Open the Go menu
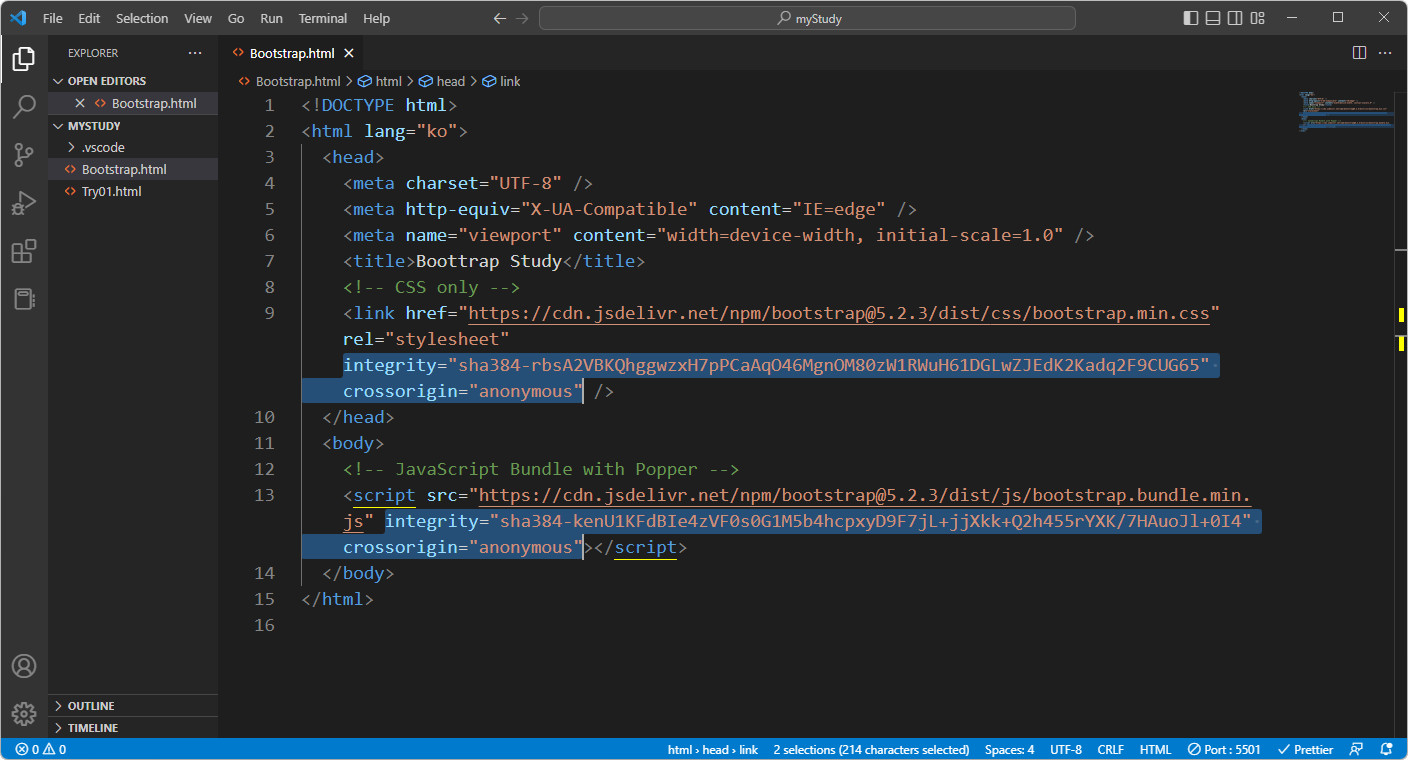Screen dimensions: 1408x760 pos(236,18)
